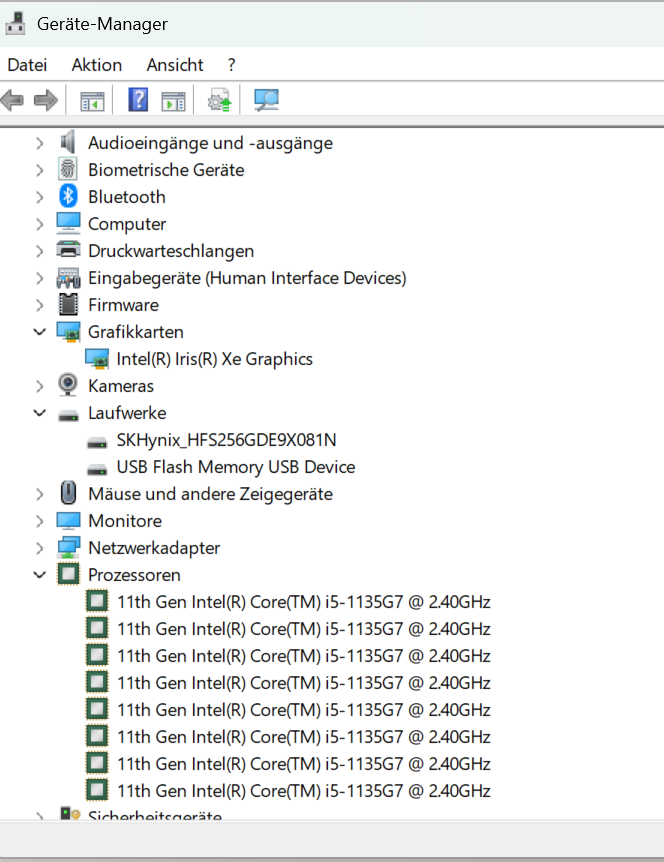Screen dimensions: 664x862
Task: Select the Mäuse und andere Zeigegeräte label
Action: point(211,494)
